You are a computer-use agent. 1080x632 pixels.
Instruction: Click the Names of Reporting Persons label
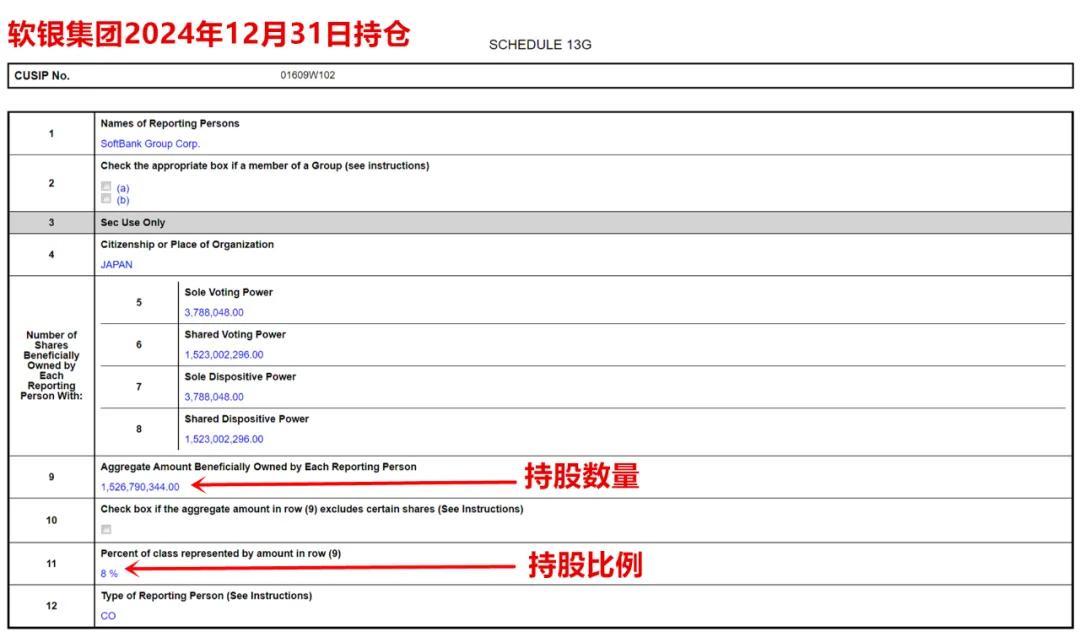pyautogui.click(x=170, y=123)
